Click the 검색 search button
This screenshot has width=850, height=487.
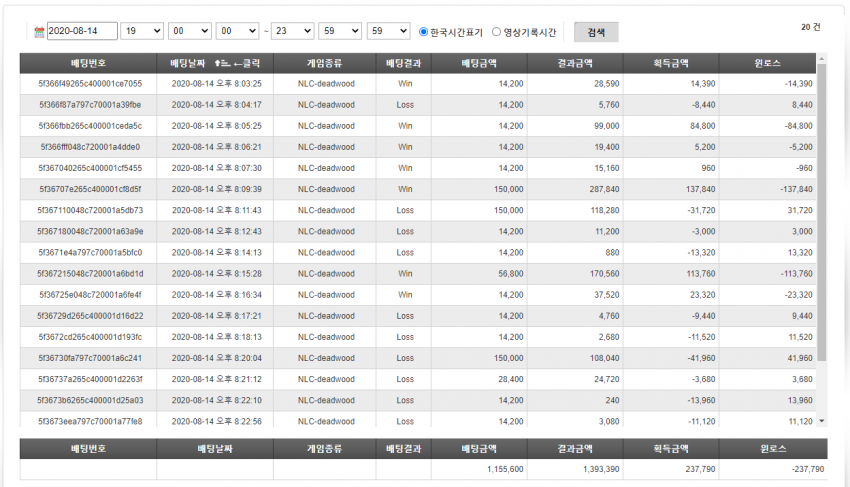click(596, 32)
